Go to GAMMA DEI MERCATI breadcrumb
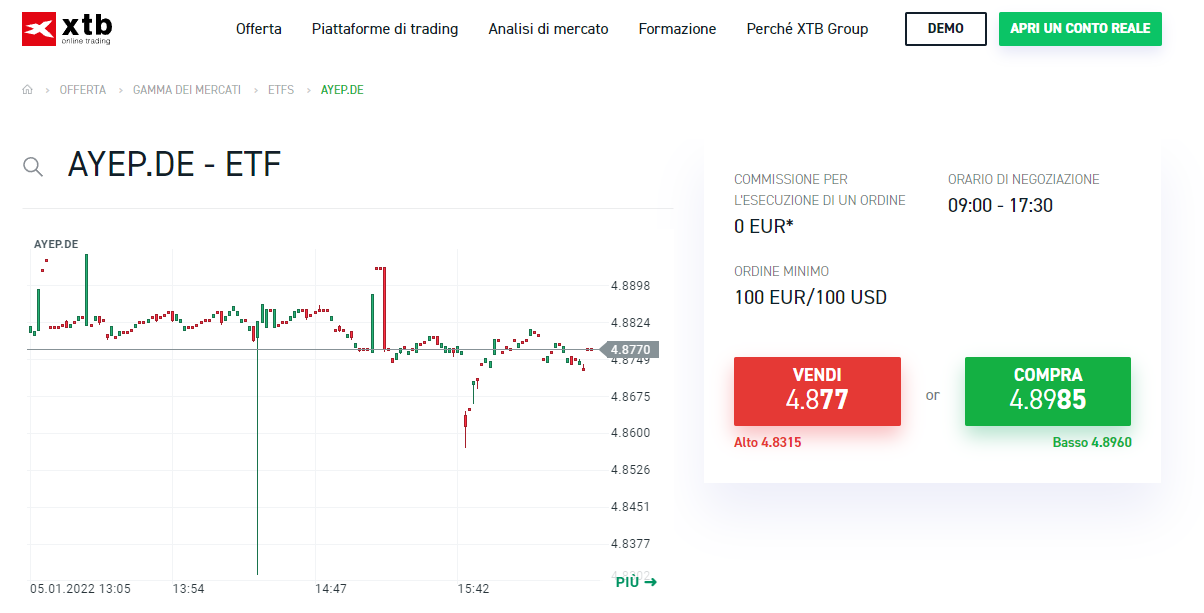The image size is (1204, 613). click(187, 90)
